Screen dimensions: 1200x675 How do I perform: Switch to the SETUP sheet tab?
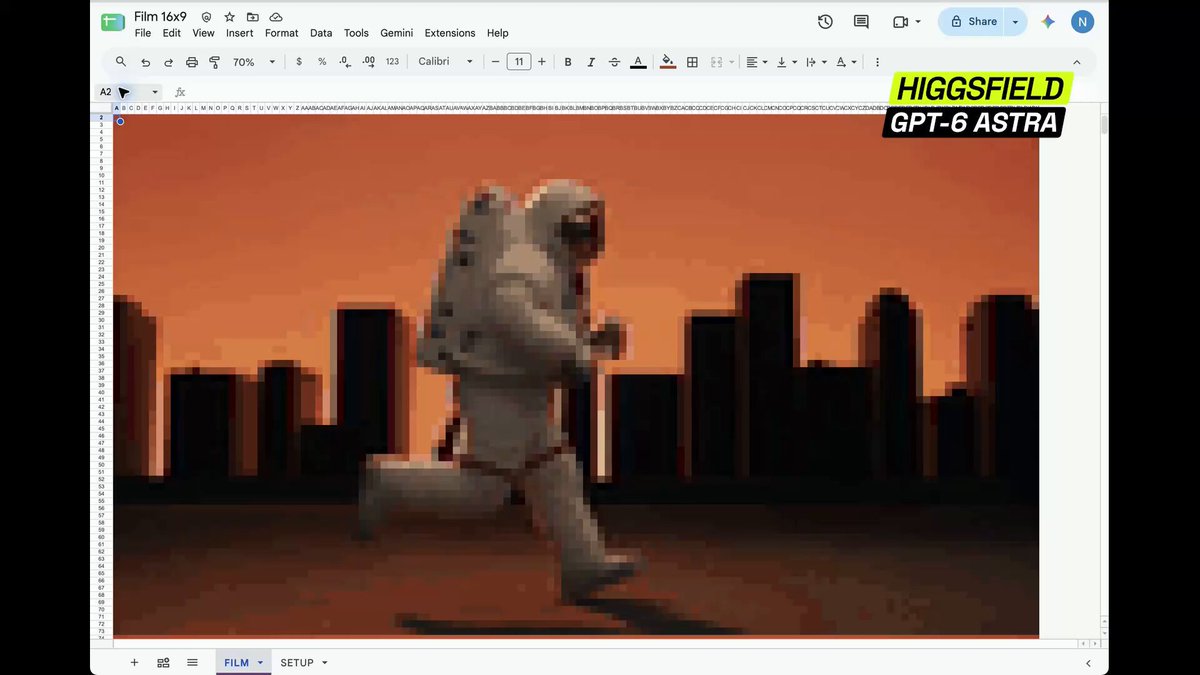click(297, 662)
